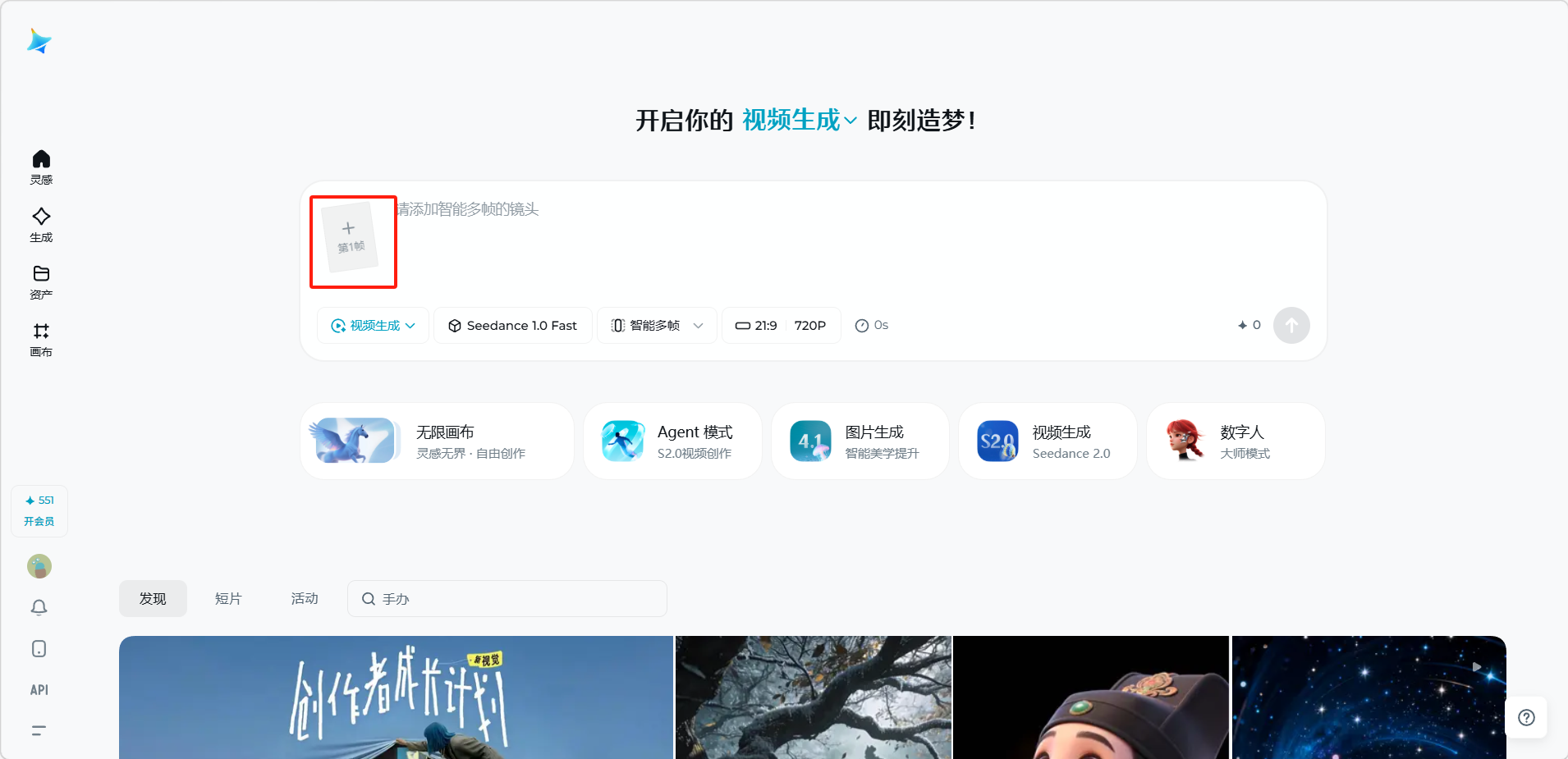Add the 第1帧 first frame image
Image resolution: width=1568 pixels, height=759 pixels.
351,238
